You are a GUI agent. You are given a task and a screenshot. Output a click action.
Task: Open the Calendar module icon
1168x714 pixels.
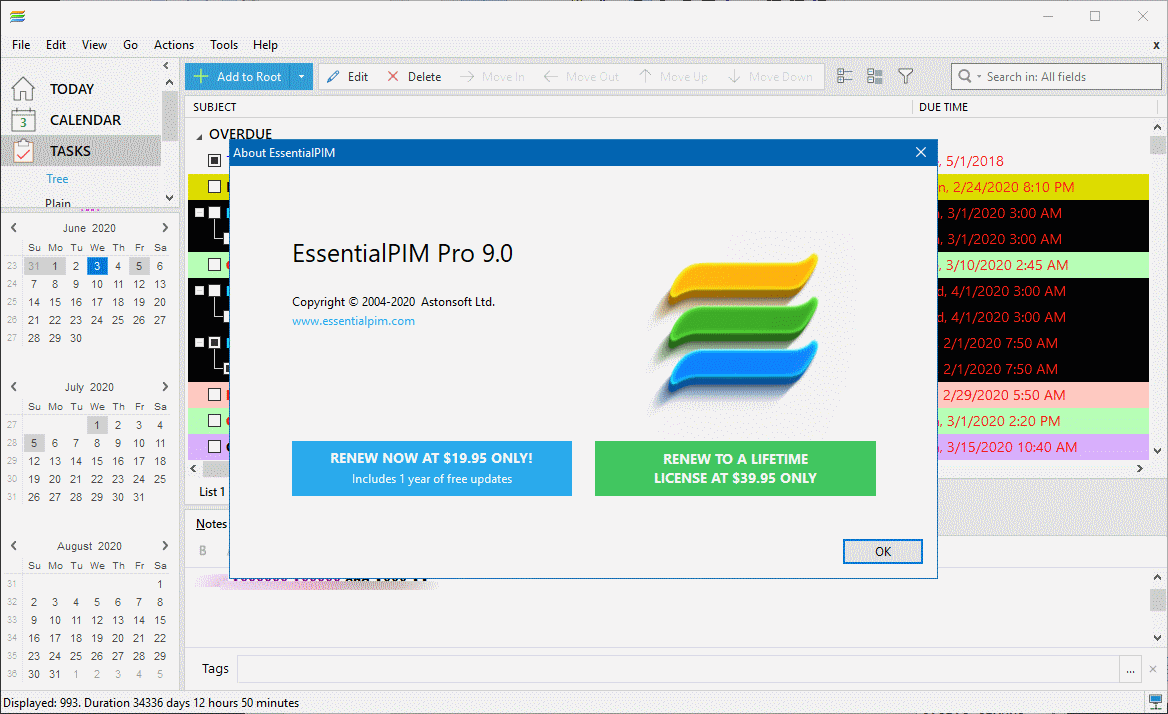click(23, 120)
